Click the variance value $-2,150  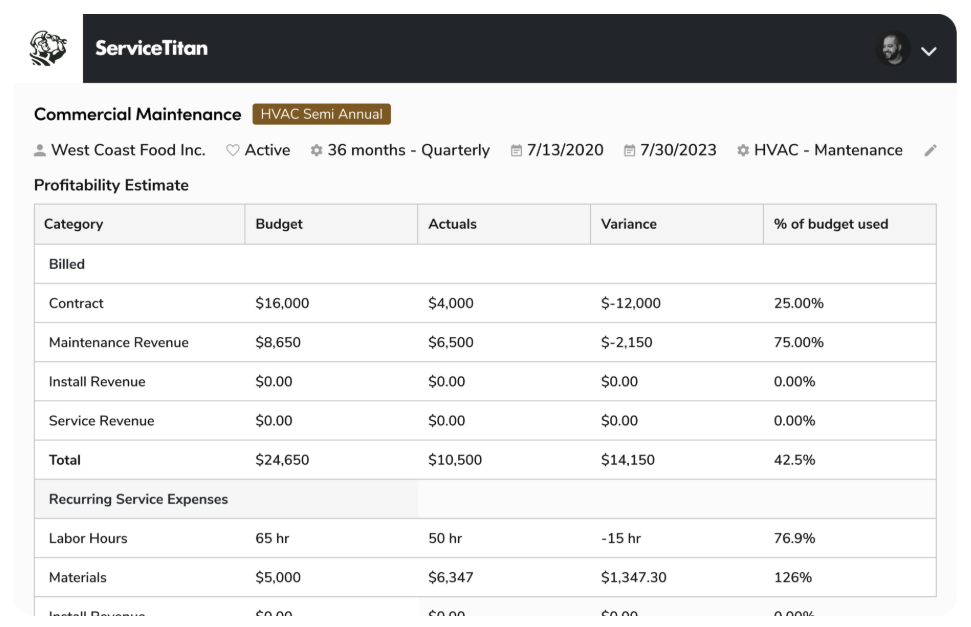tap(627, 342)
